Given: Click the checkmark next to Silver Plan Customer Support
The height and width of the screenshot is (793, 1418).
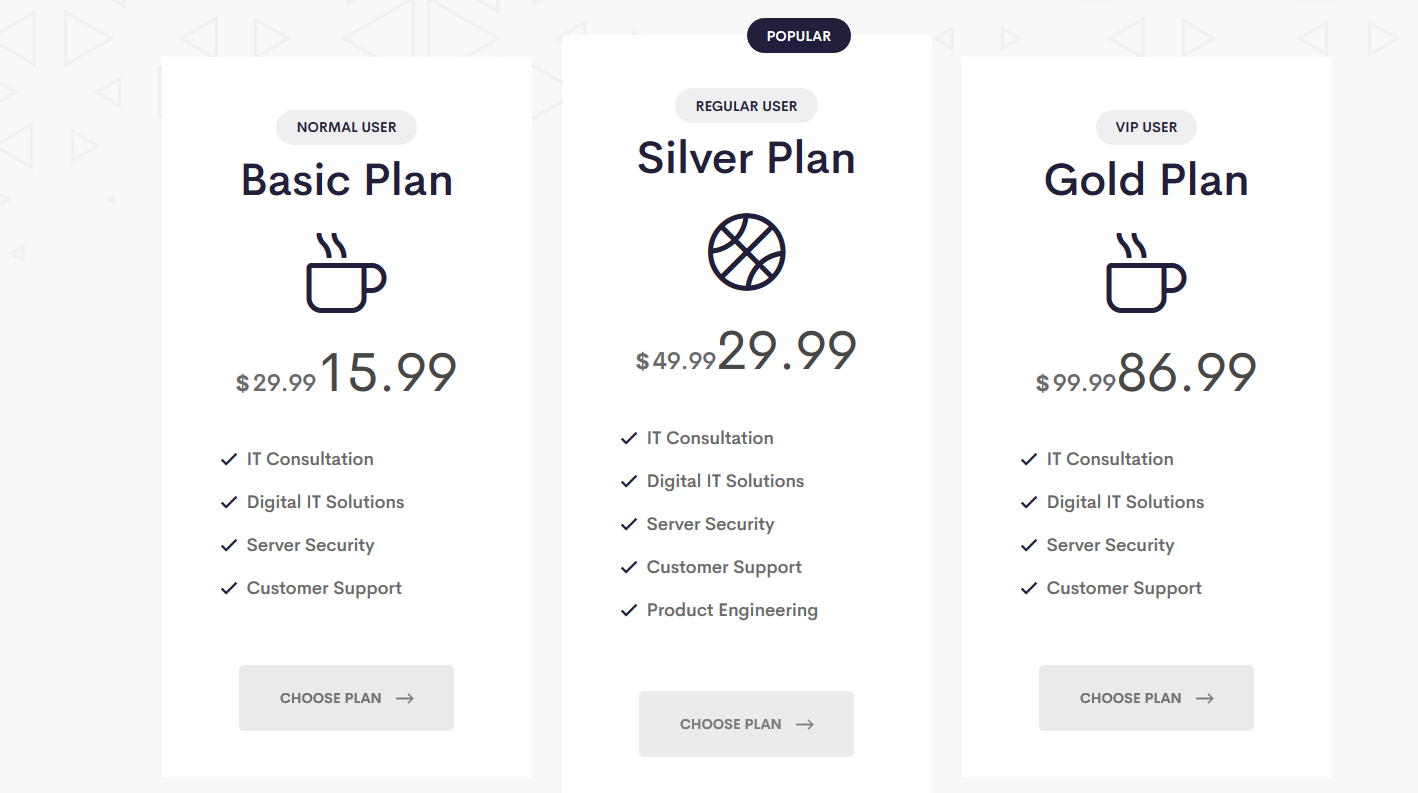Looking at the screenshot, I should pyautogui.click(x=629, y=568).
